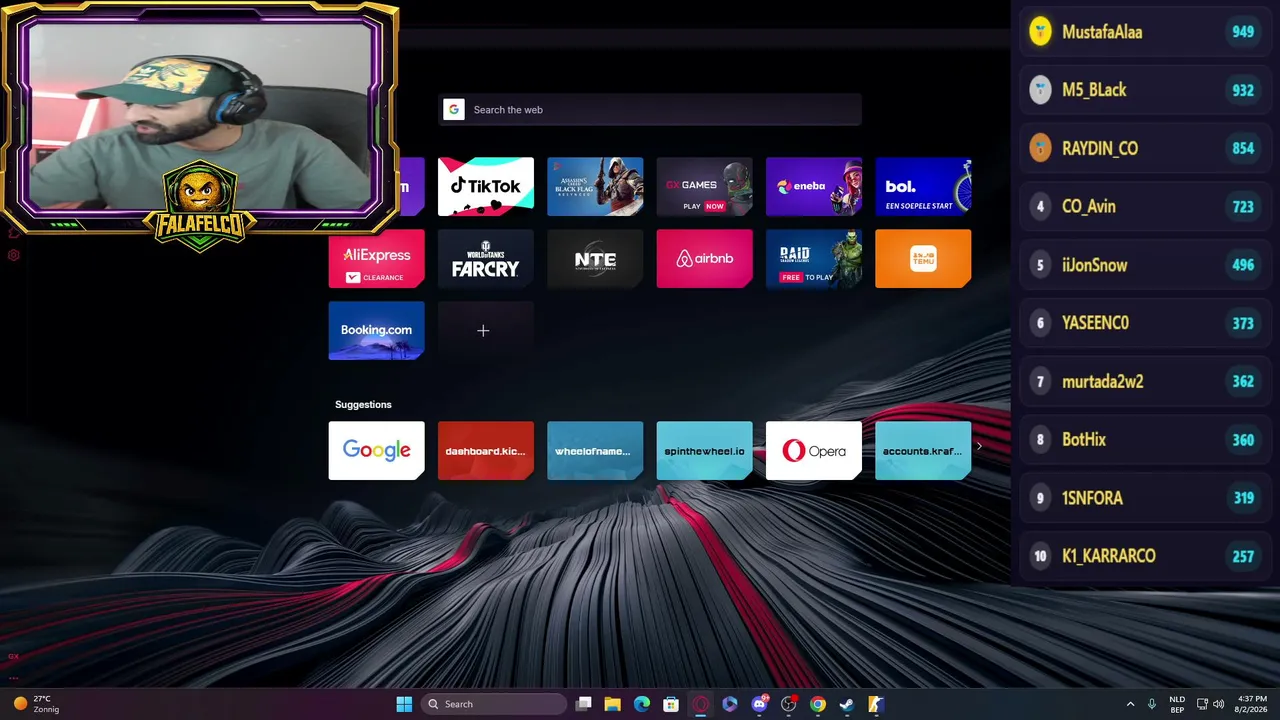Open the accounts.kraf... suggestion tile
Viewport: 1280px width, 720px height.
[923, 450]
